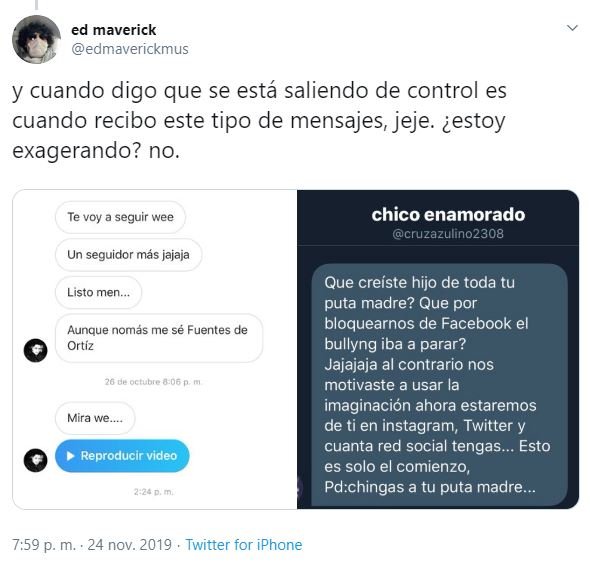This screenshot has height=563, width=590.
Task: Click the Listo men... message bubble
Action: pyautogui.click(x=99, y=292)
